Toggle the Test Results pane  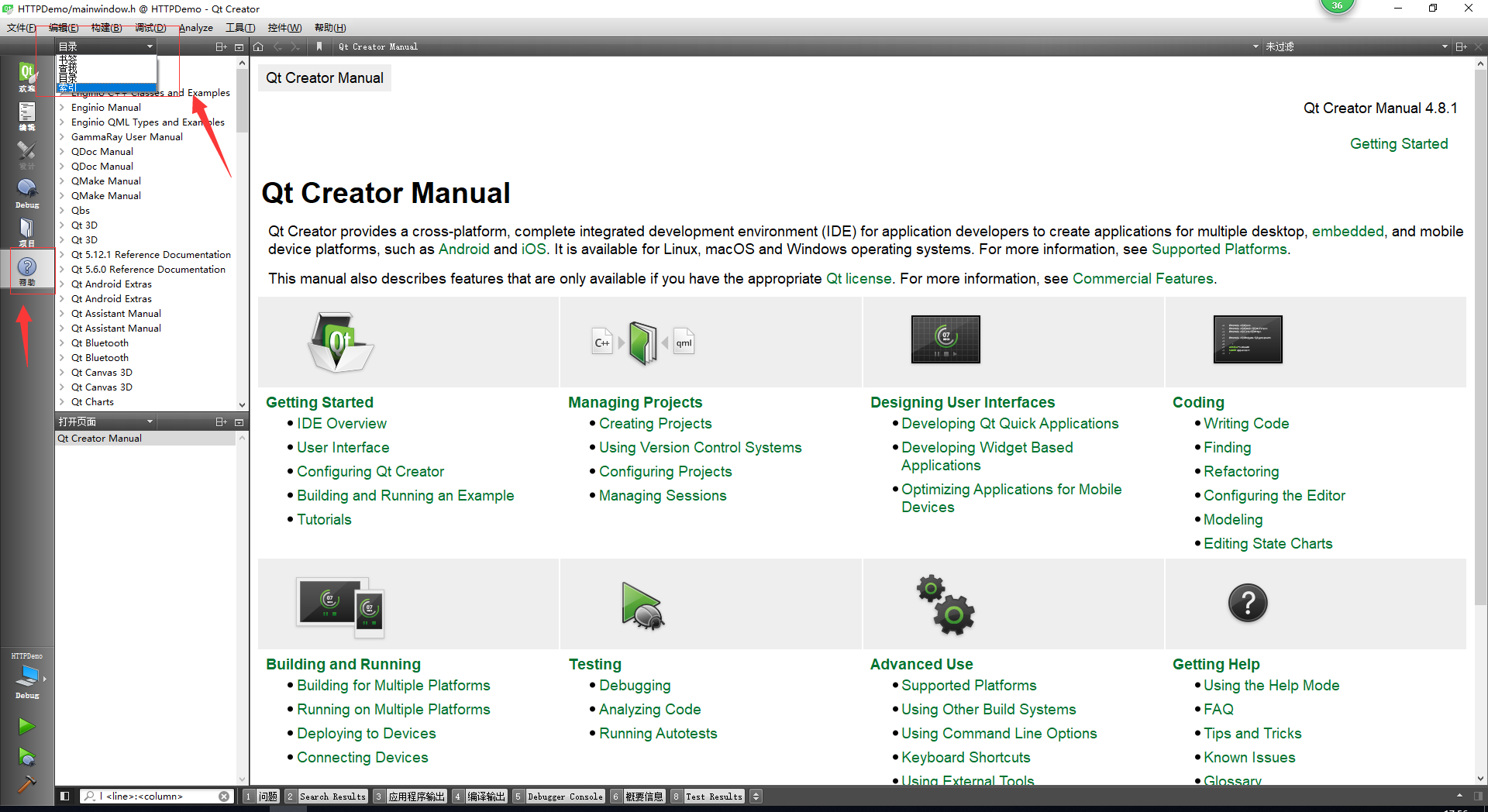pyautogui.click(x=708, y=796)
